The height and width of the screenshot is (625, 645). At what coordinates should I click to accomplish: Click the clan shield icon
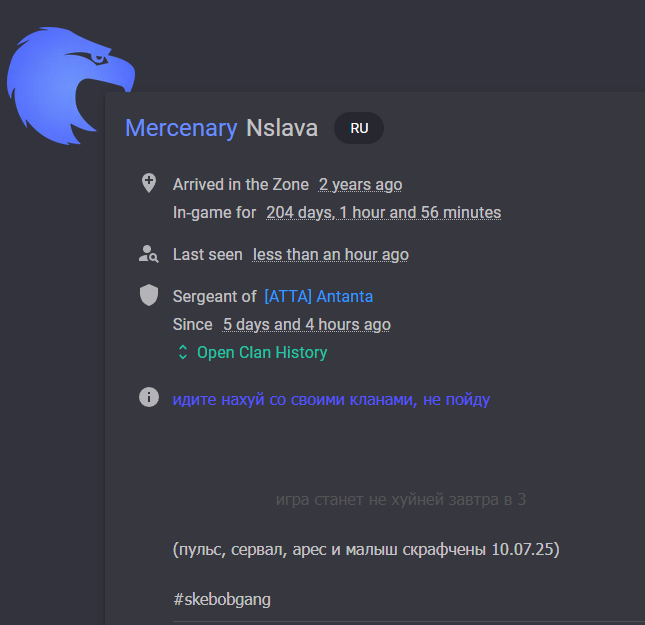[149, 295]
